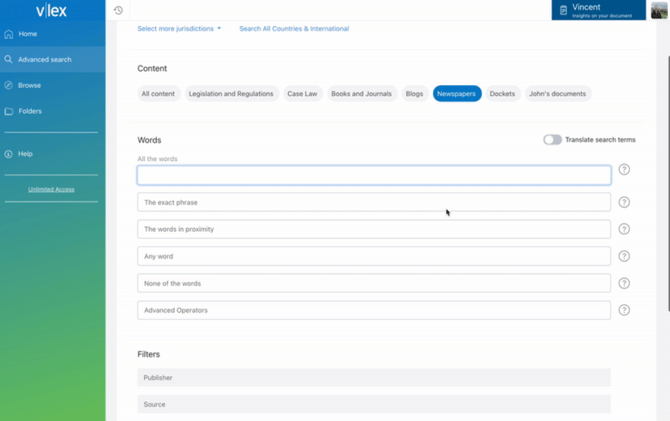Show help for All the words field
Image resolution: width=670 pixels, height=421 pixels.
point(624,170)
